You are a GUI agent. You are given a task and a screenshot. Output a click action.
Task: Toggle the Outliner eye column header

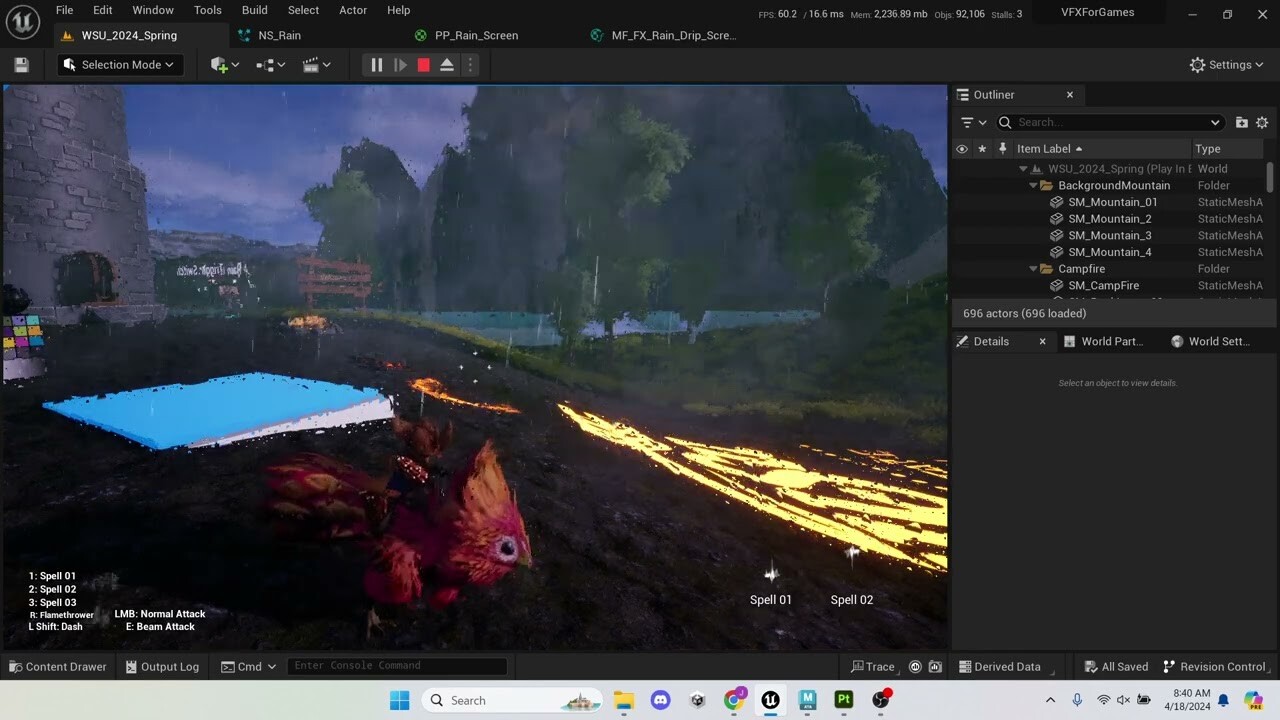[x=962, y=148]
